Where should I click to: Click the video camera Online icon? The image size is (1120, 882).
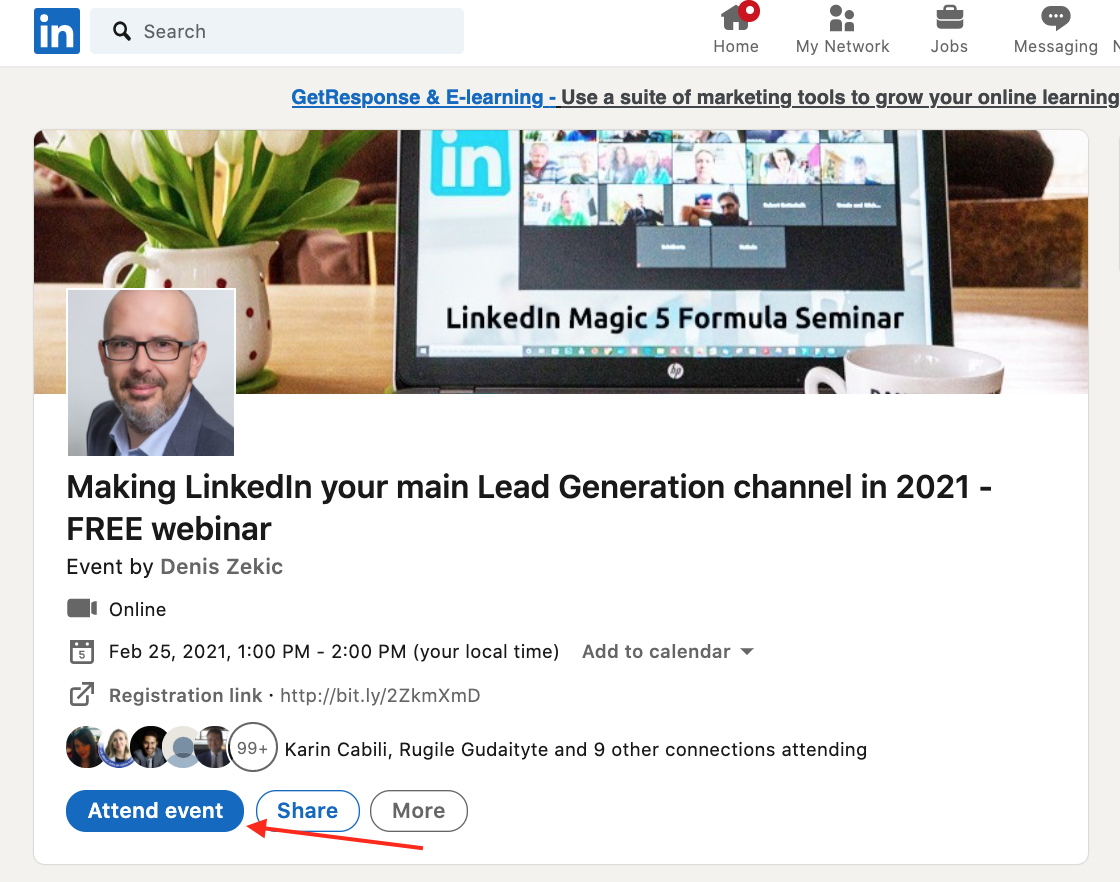(82, 608)
